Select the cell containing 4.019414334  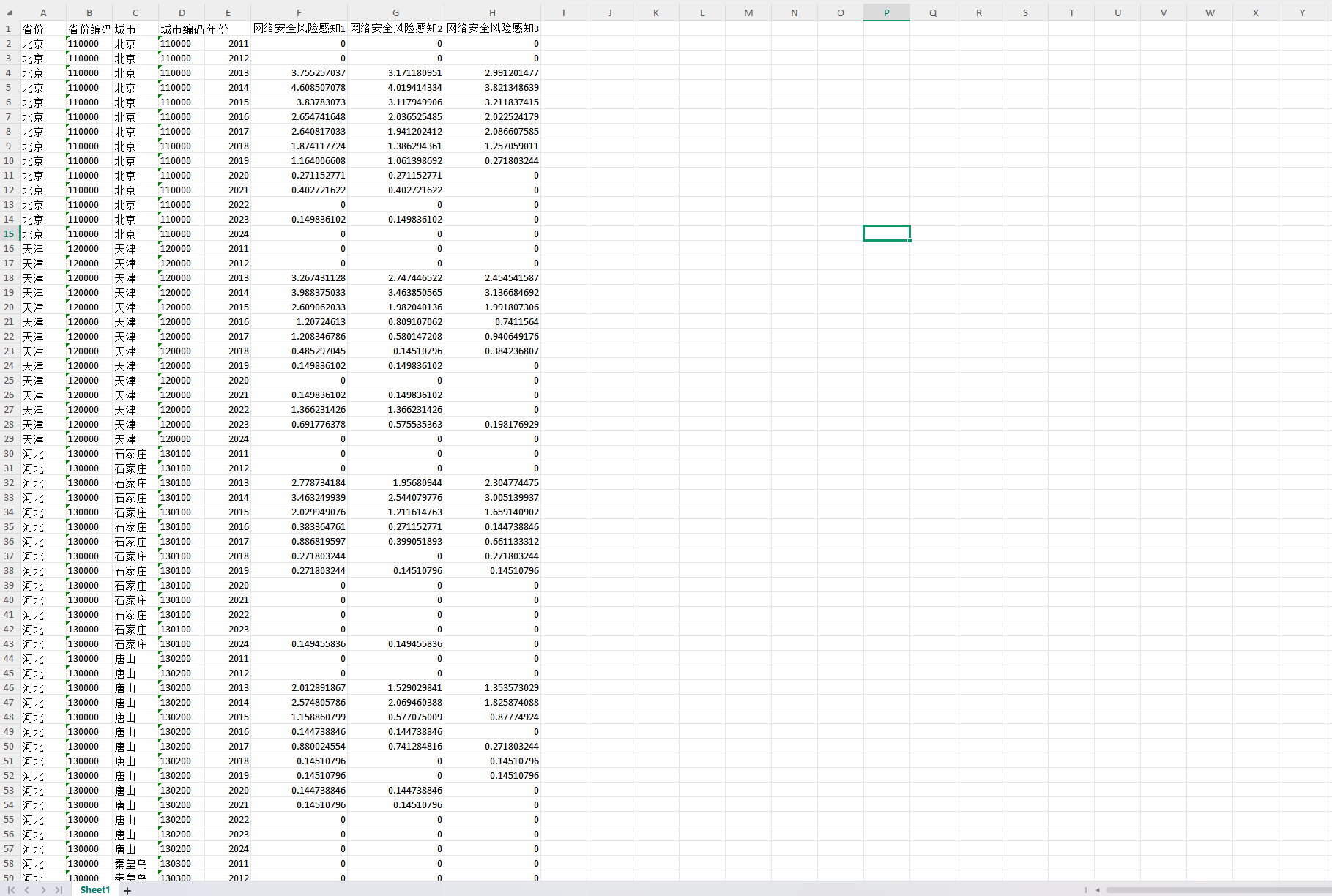[x=395, y=87]
